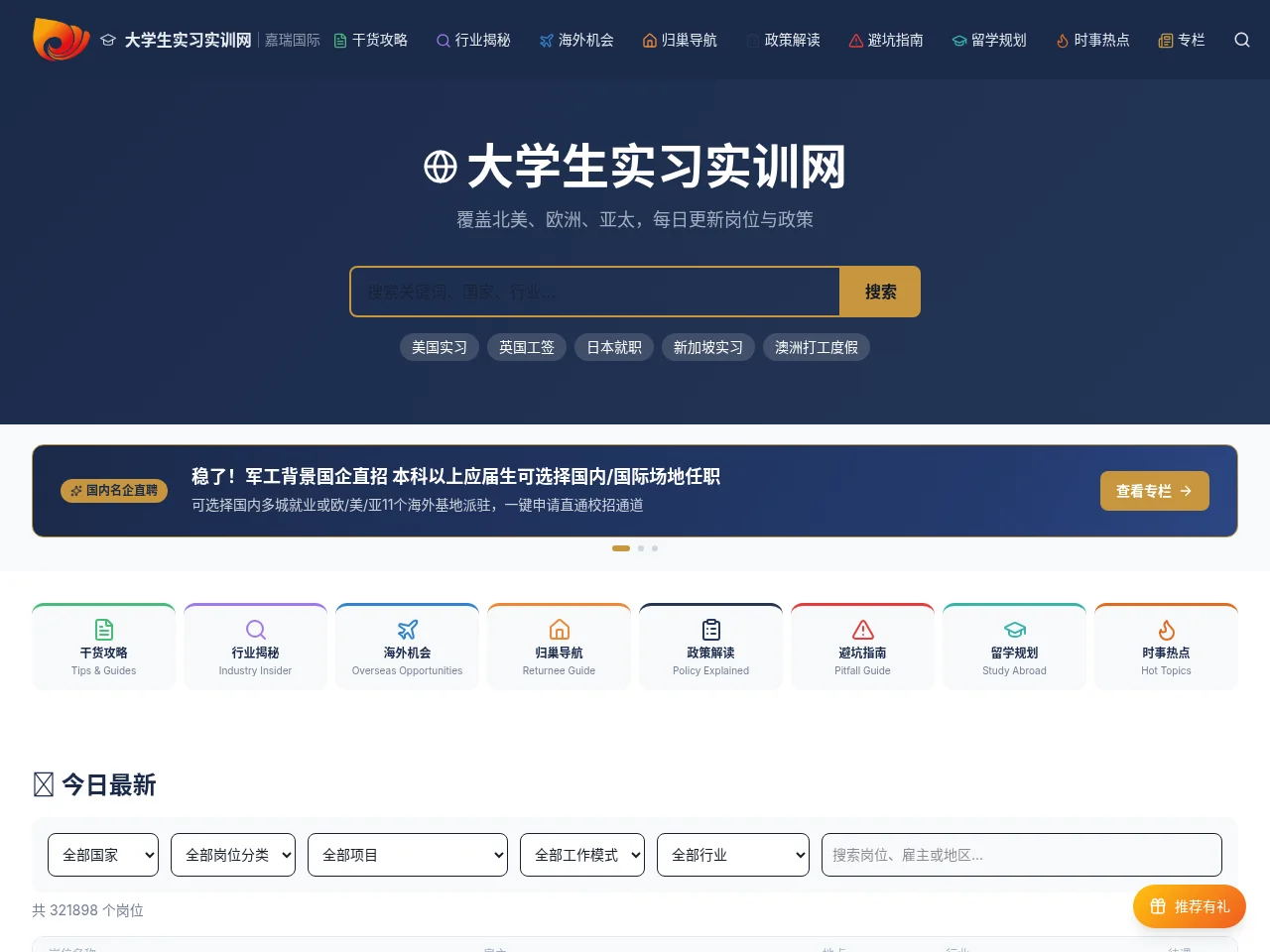Click the 行业揭秘 card magnifier icon

pos(256,630)
